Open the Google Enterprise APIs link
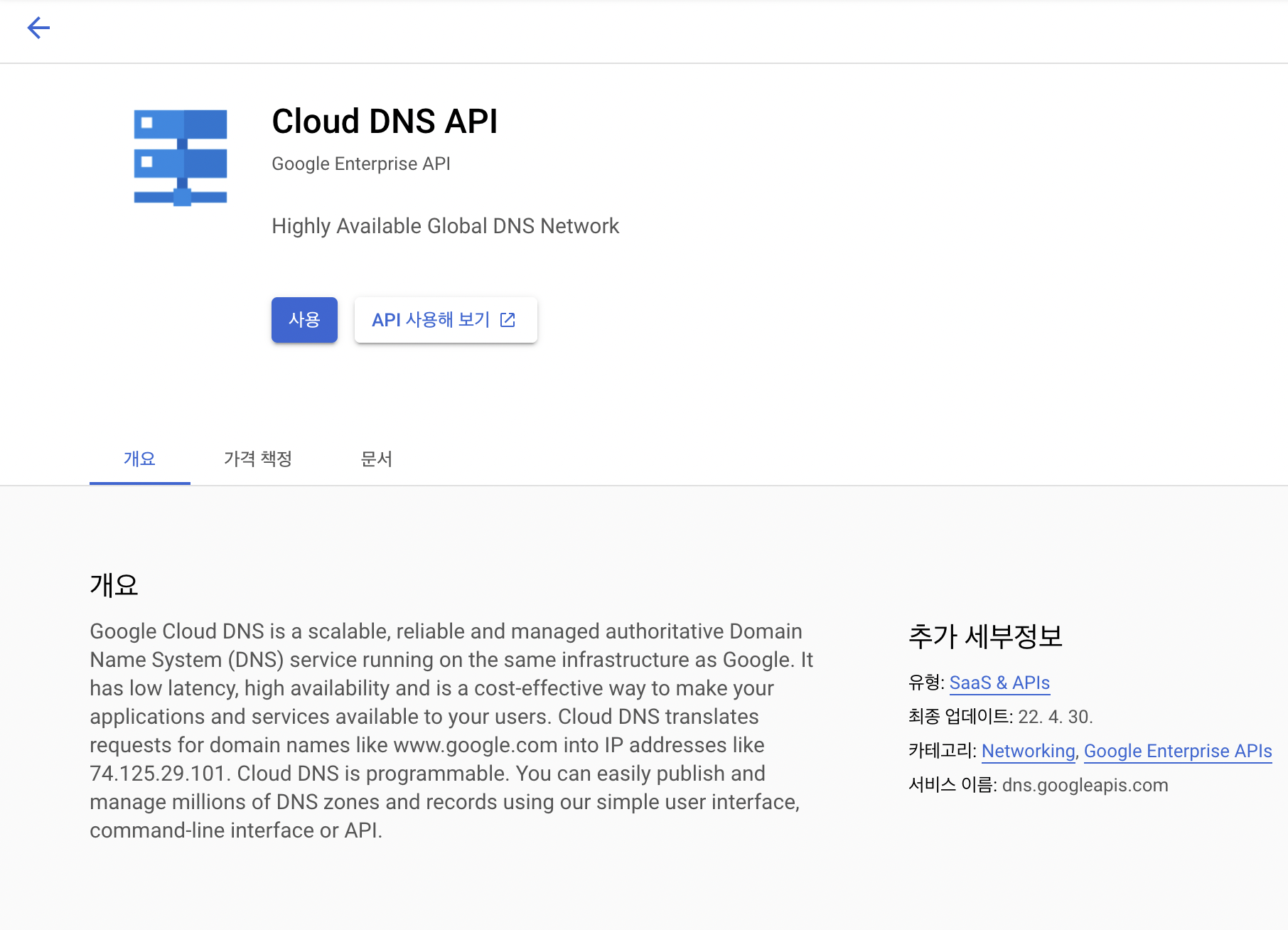Image resolution: width=1288 pixels, height=930 pixels. [x=1178, y=751]
